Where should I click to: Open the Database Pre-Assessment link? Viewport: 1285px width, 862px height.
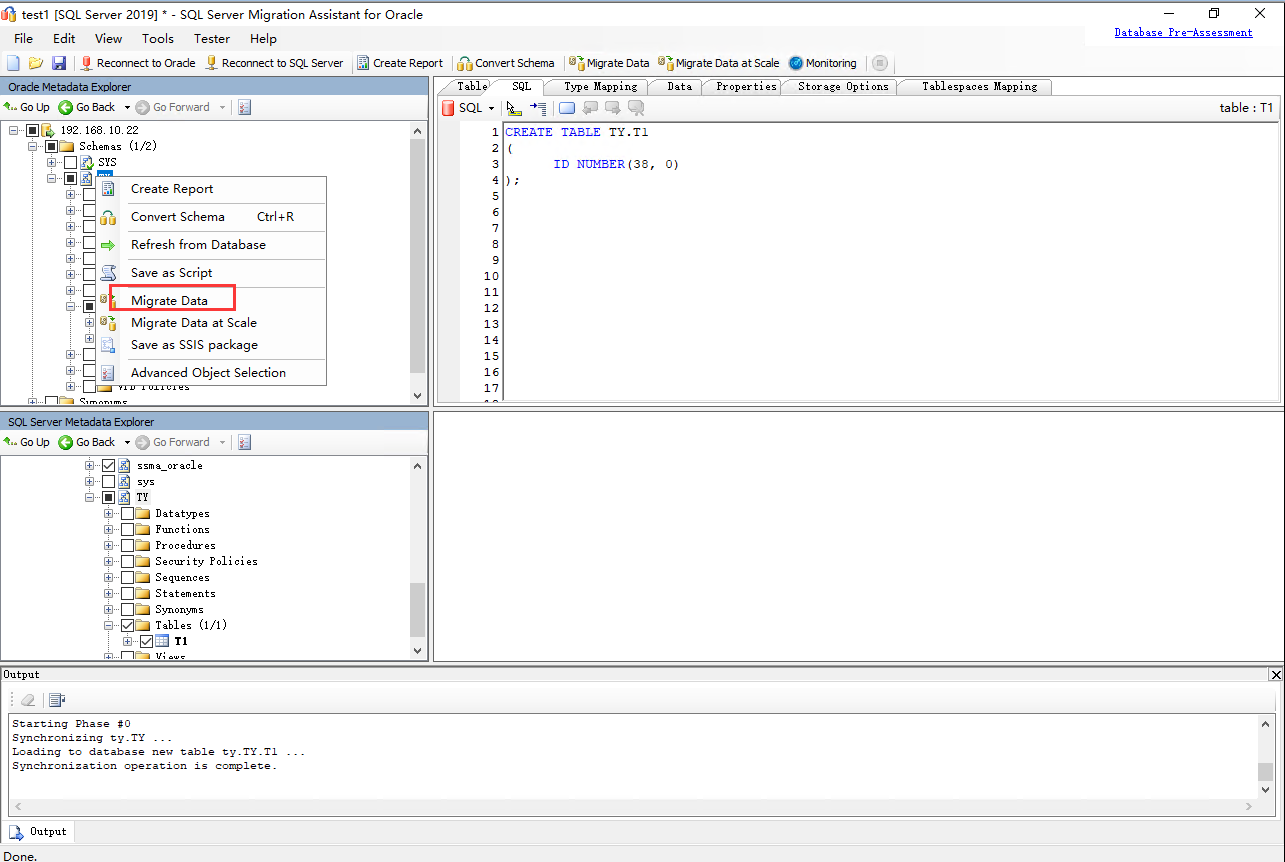tap(1184, 32)
